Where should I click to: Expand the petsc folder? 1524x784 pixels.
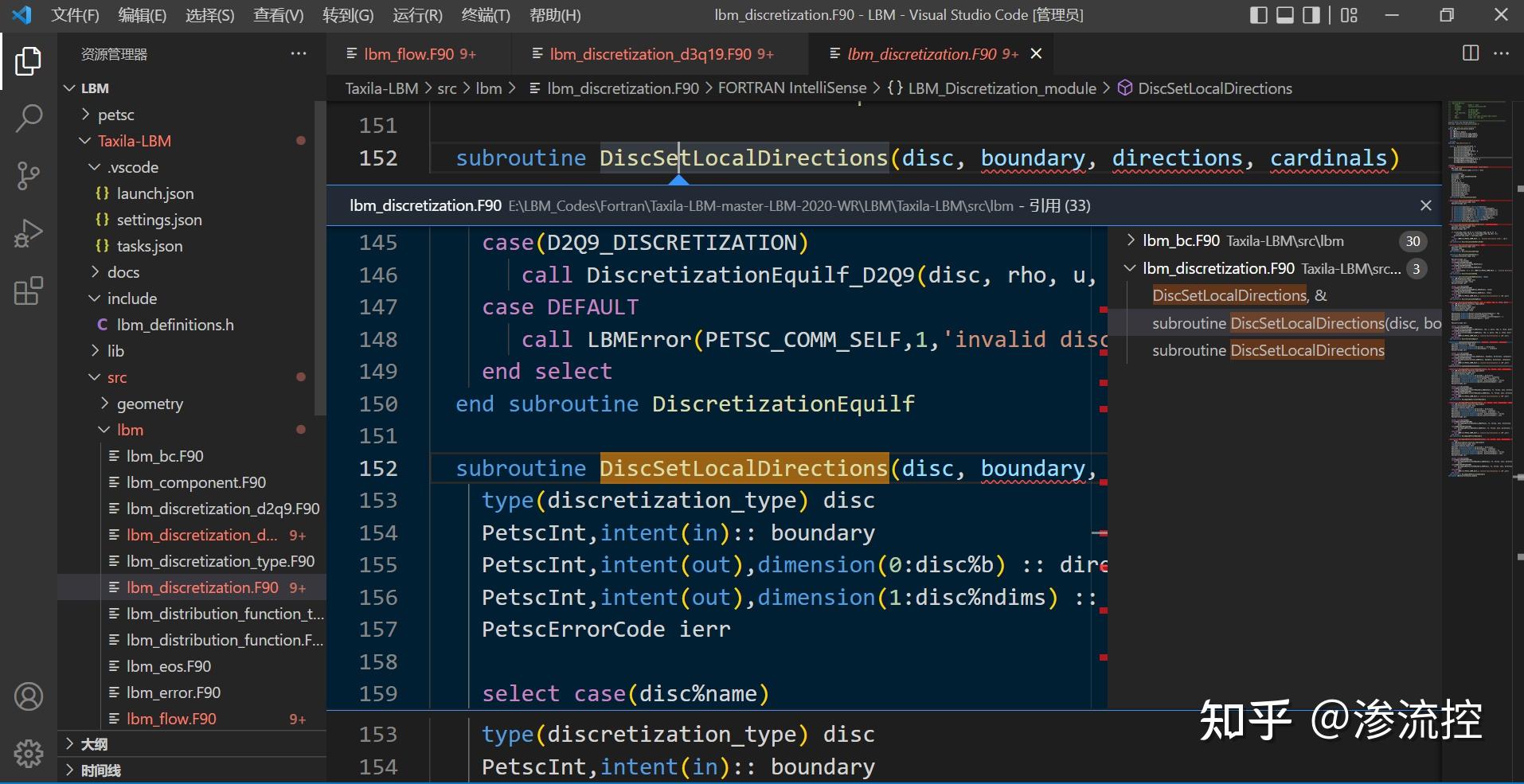pos(115,115)
